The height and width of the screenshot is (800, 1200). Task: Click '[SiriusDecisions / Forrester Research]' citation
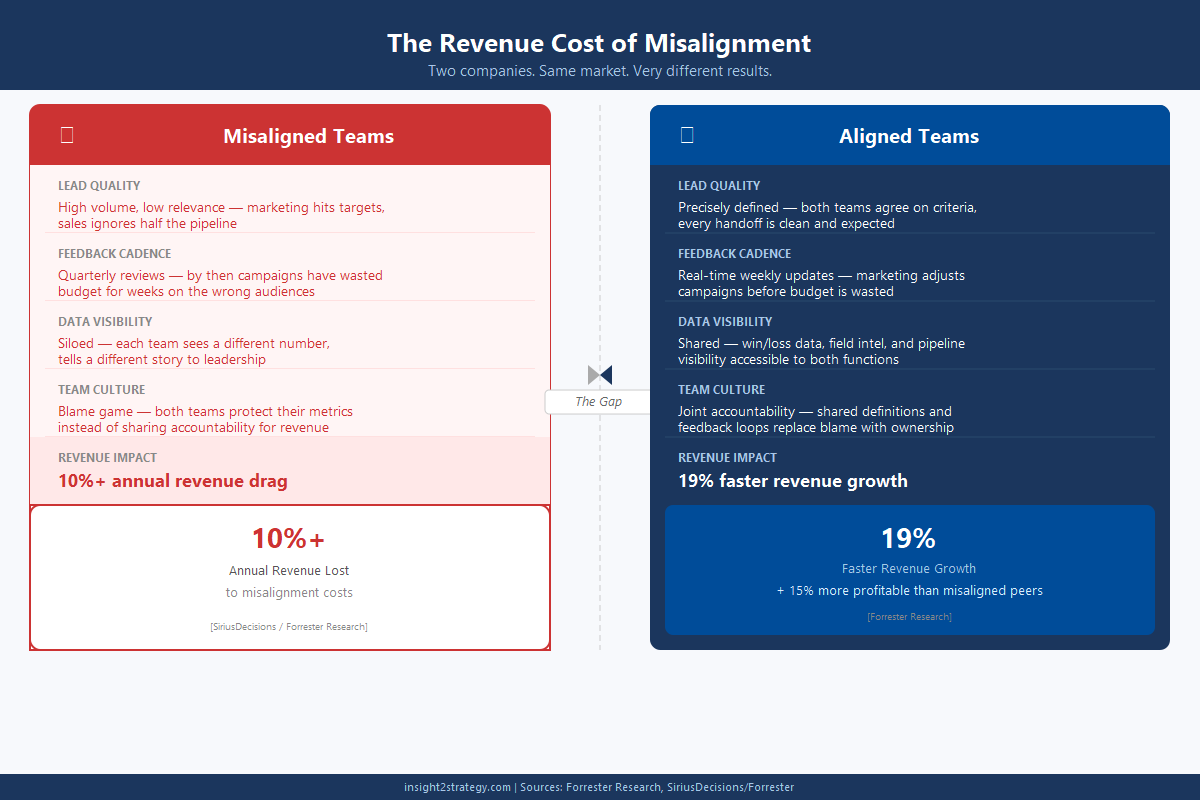click(289, 627)
